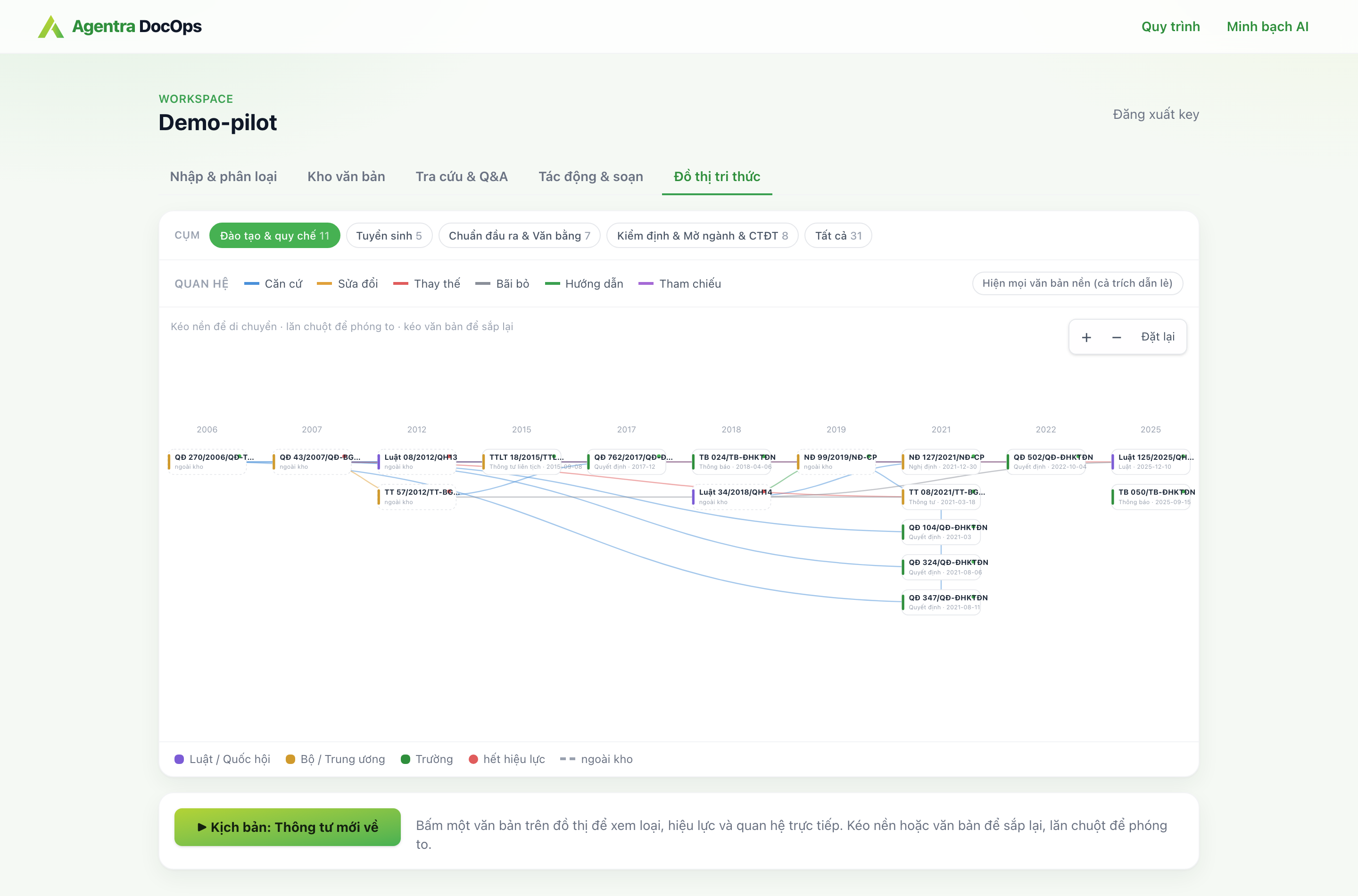Viewport: 1358px width, 896px height.
Task: Toggle Hiện mọi văn bản nền option
Action: (x=1077, y=283)
